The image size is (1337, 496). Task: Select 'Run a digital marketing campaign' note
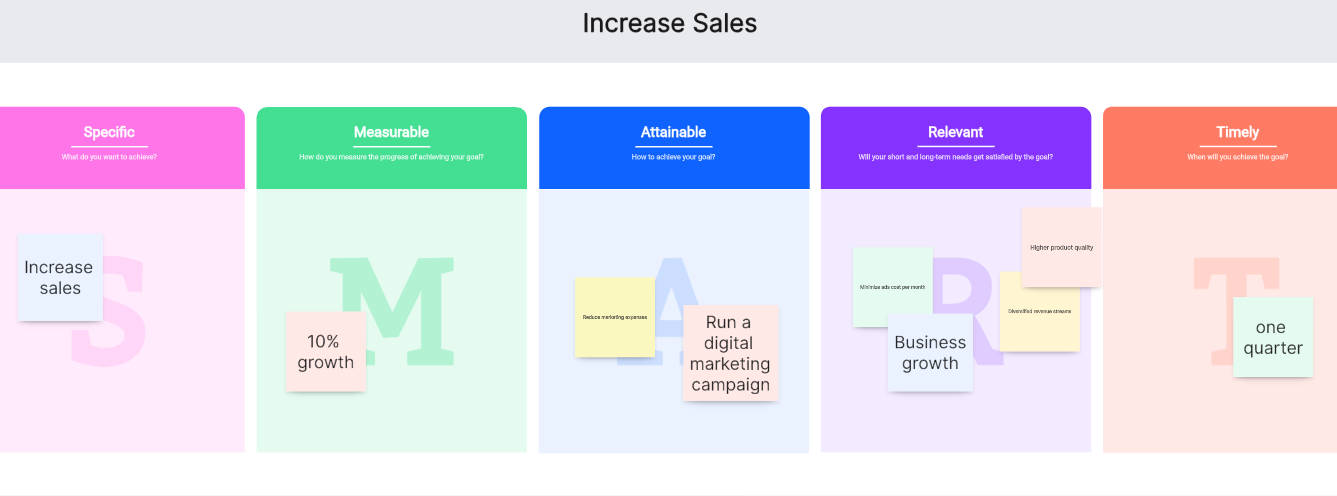click(730, 353)
